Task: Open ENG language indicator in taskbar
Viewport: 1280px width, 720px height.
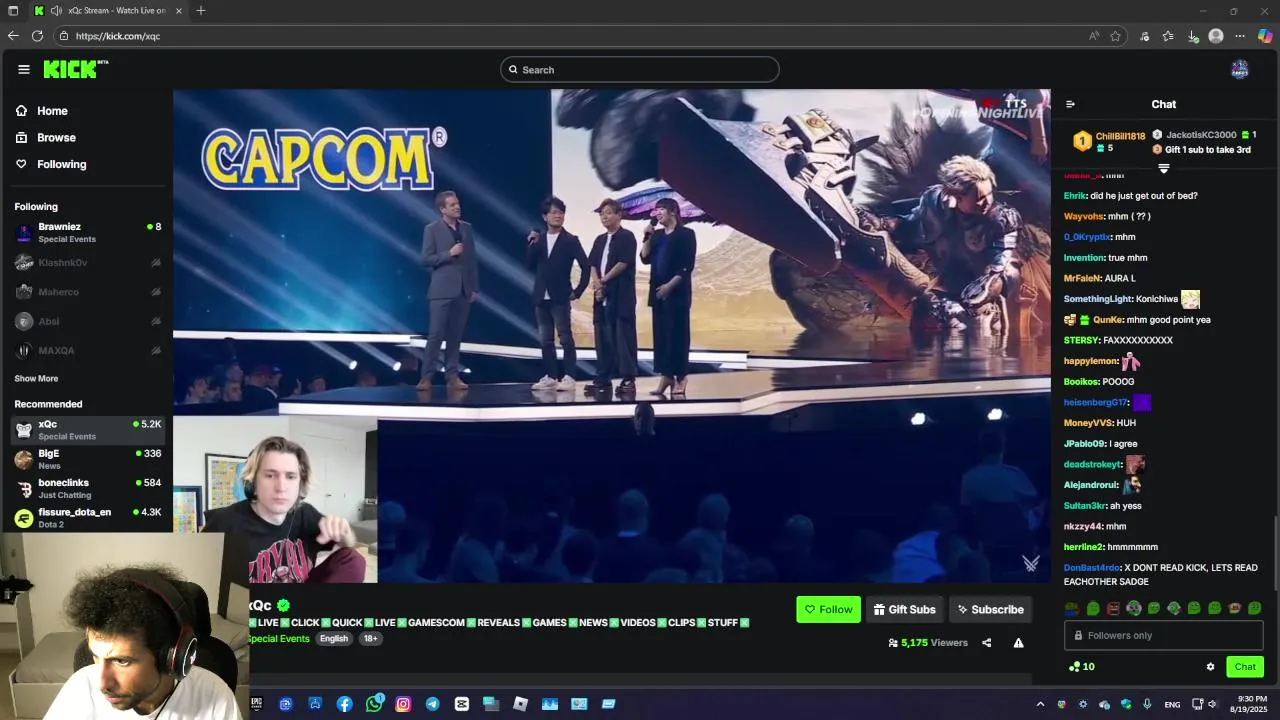Action: (x=1172, y=704)
